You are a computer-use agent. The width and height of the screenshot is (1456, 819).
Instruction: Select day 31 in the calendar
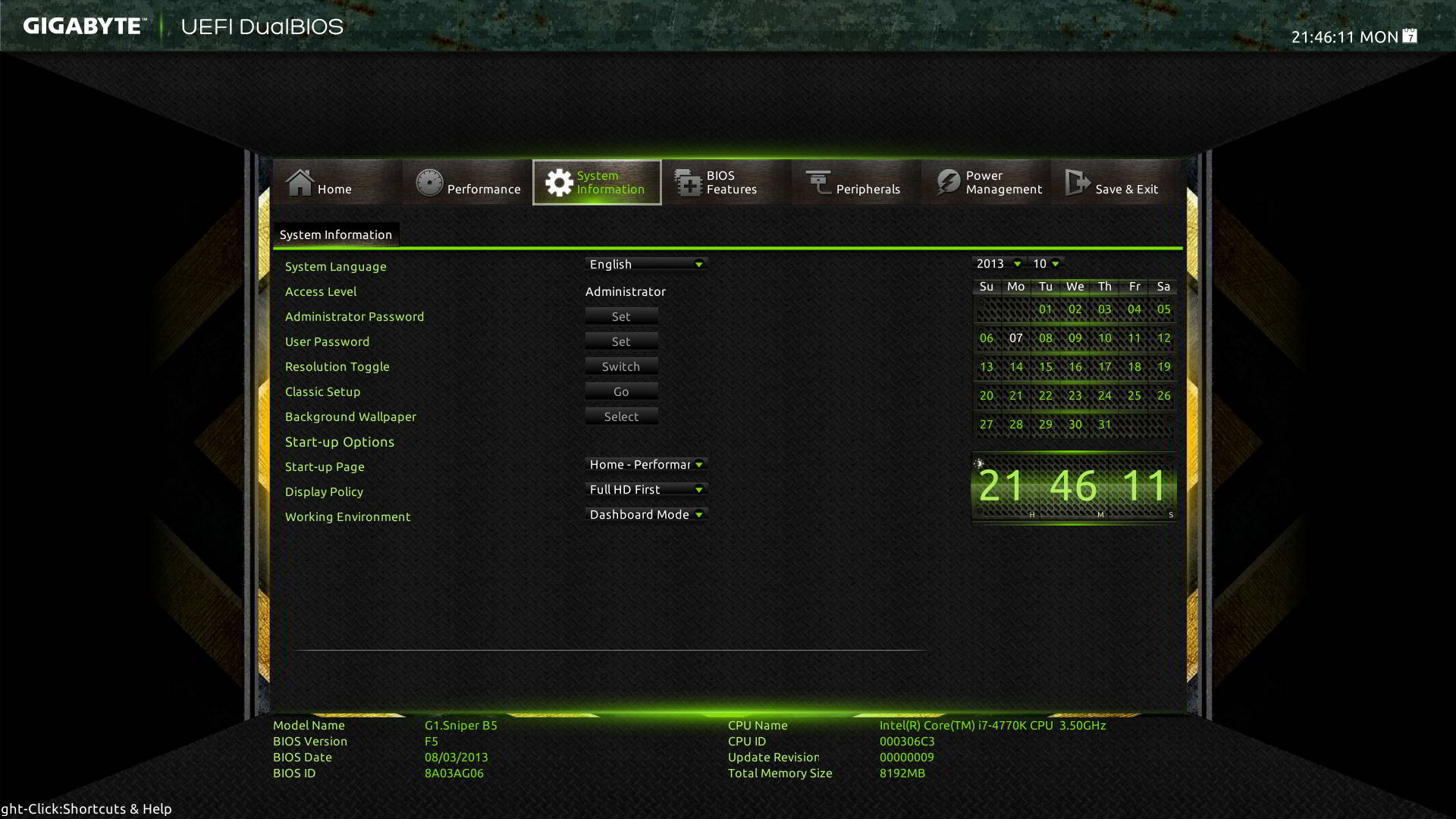pyautogui.click(x=1105, y=424)
